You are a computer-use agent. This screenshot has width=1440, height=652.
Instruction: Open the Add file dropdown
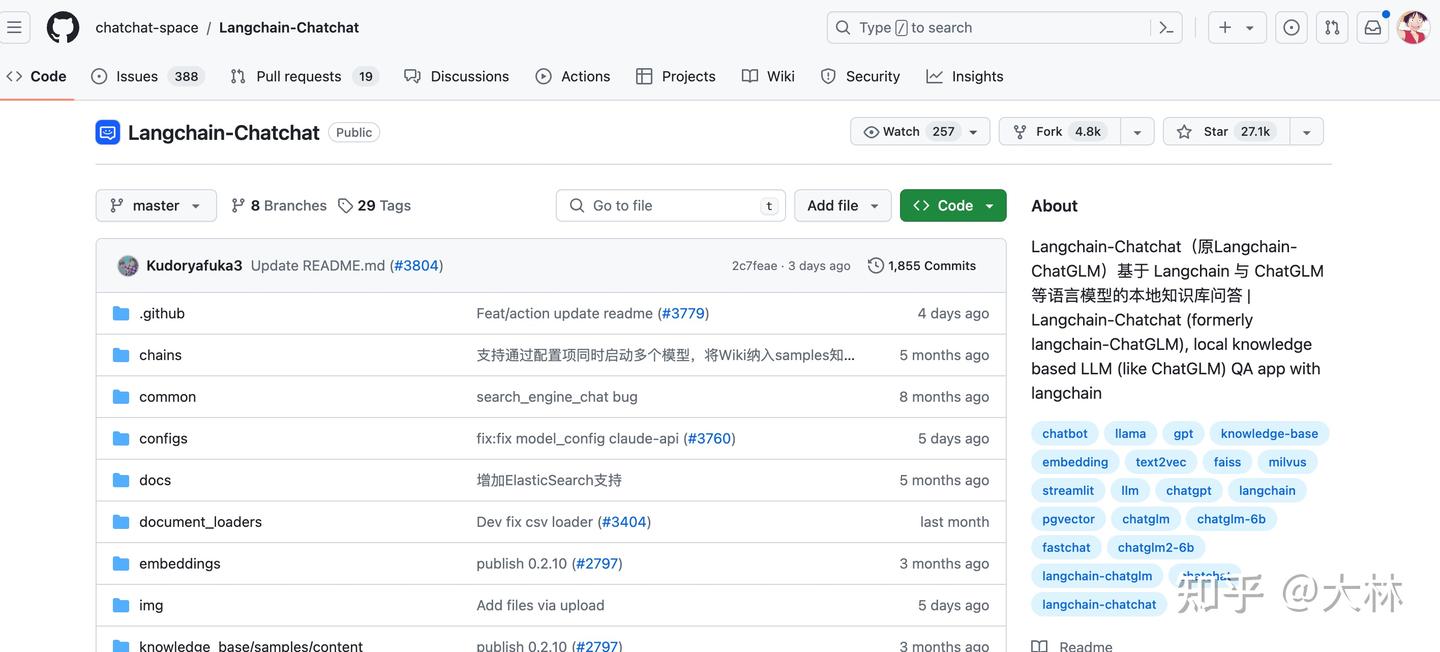[x=843, y=206]
